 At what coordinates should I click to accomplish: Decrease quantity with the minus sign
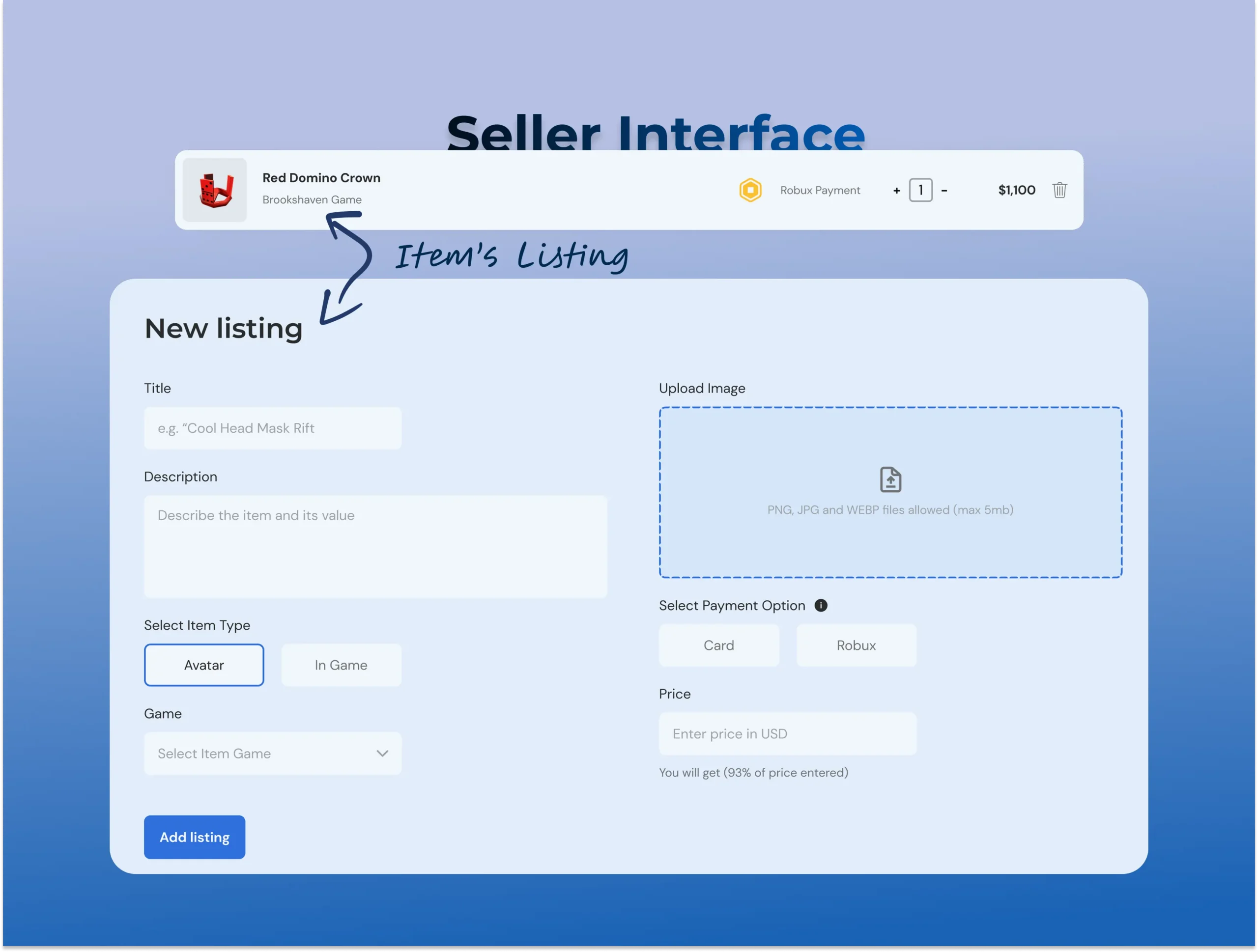[944, 191]
